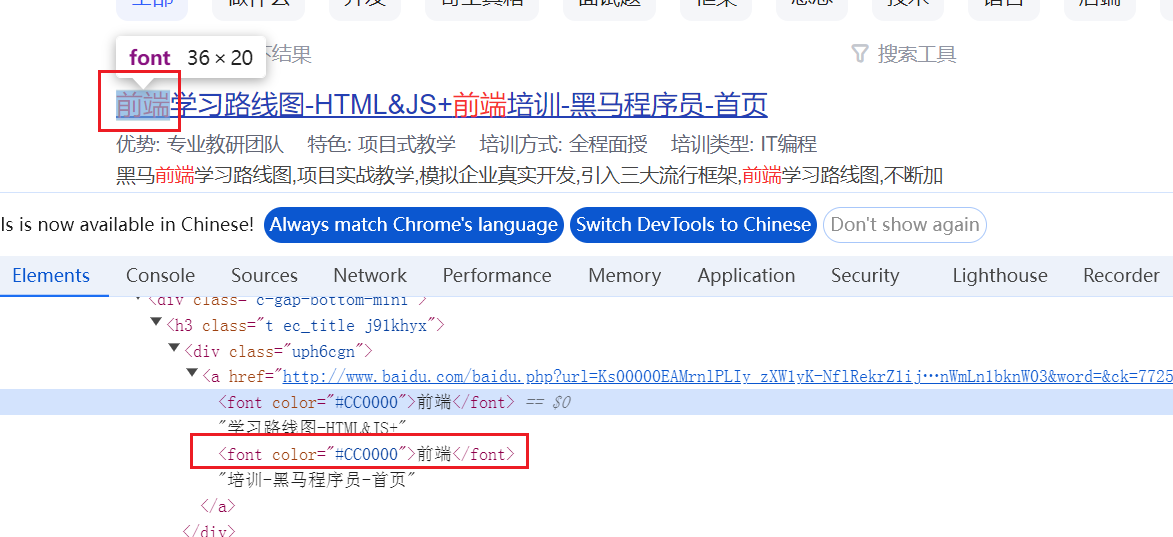Collapse the anchor href node

[x=192, y=373]
